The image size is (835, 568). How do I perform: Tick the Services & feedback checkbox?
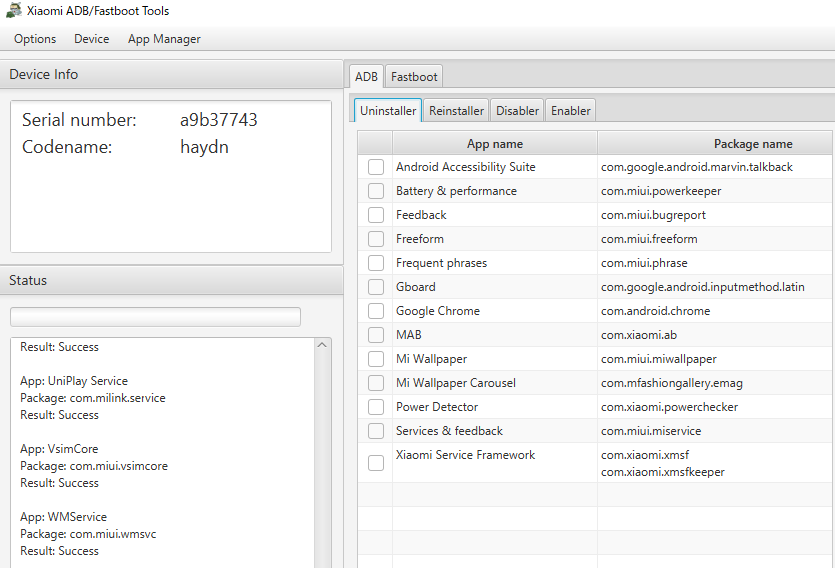click(x=376, y=431)
